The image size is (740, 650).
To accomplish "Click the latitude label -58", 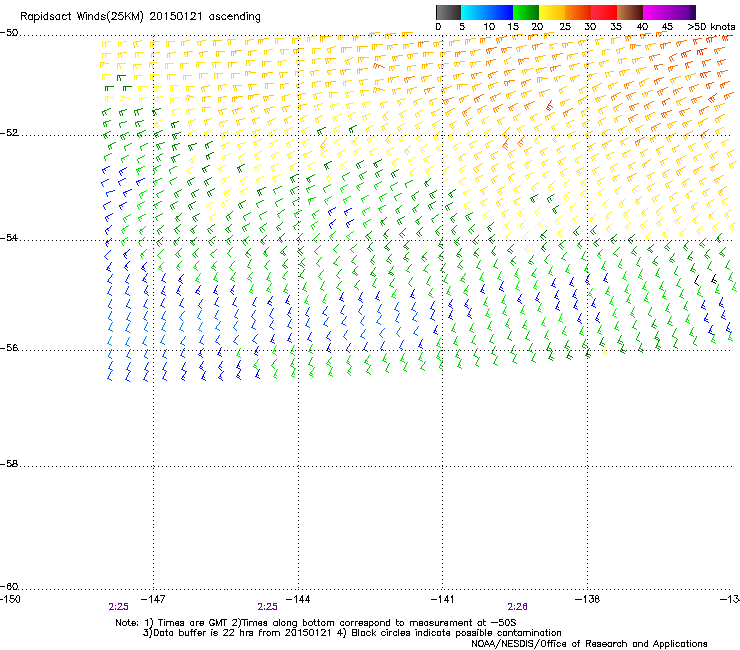I will [9, 464].
